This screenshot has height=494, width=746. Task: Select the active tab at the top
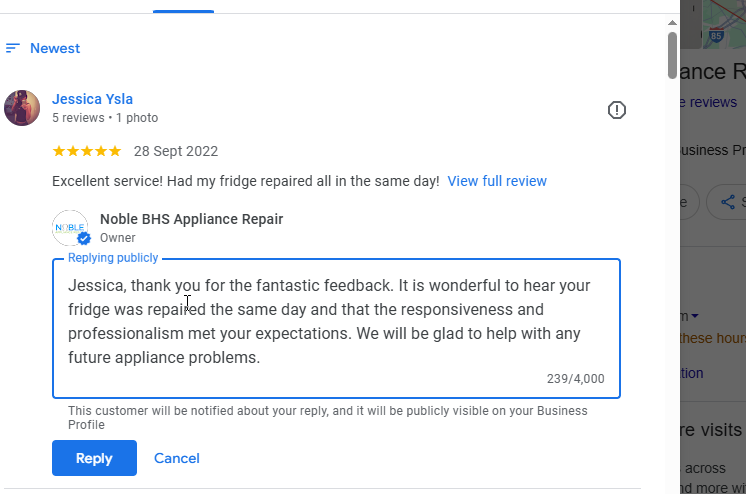(183, 6)
